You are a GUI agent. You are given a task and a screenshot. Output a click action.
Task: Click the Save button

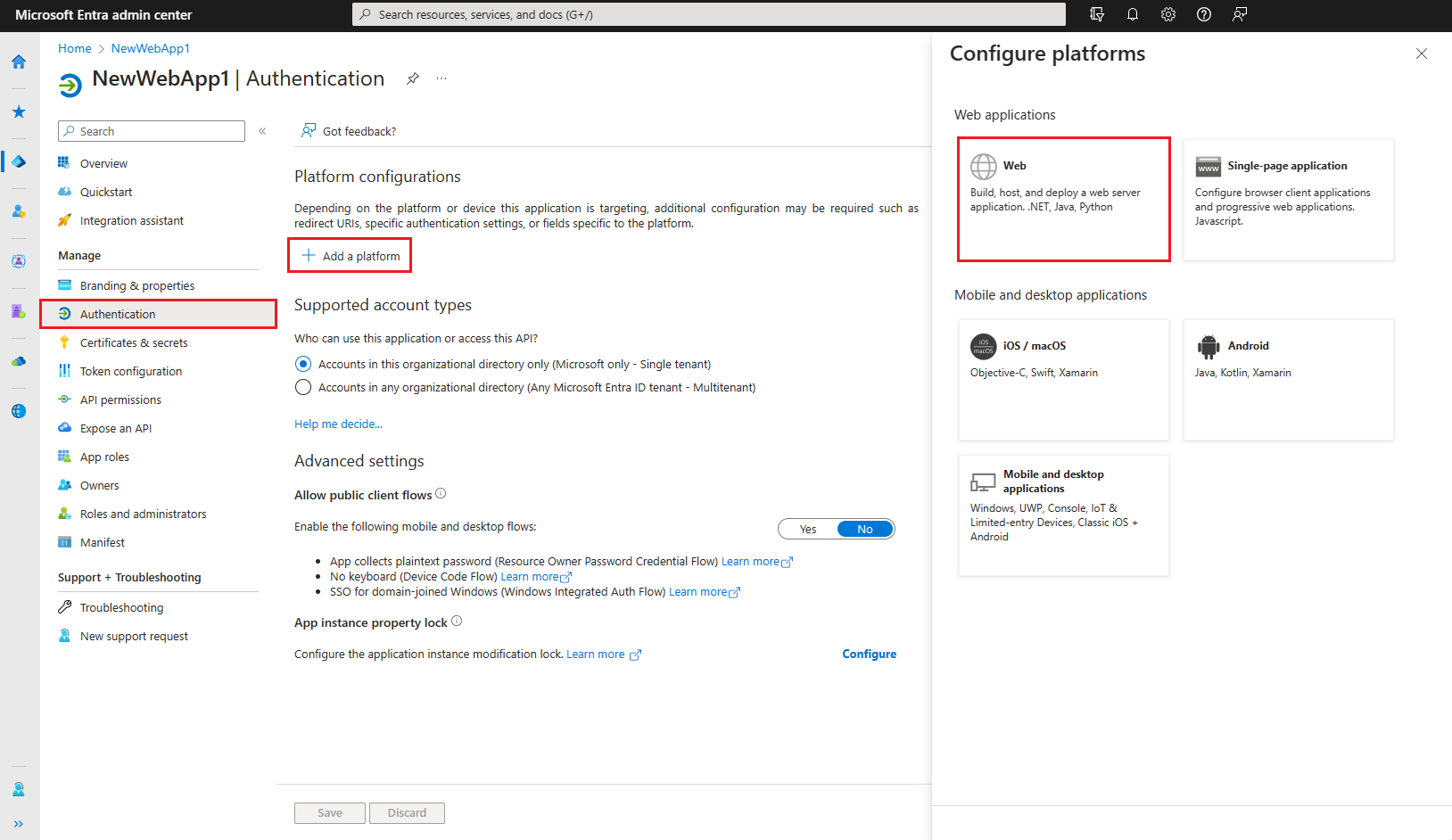click(330, 813)
